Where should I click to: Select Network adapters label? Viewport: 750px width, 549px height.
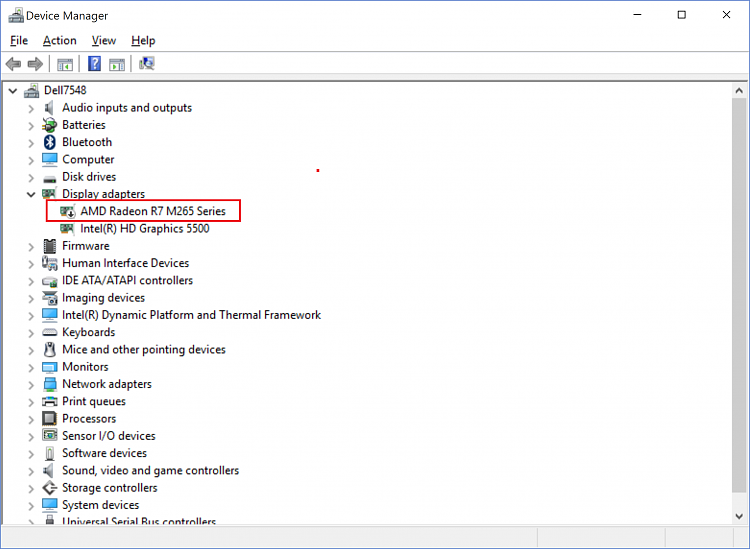pyautogui.click(x=107, y=384)
